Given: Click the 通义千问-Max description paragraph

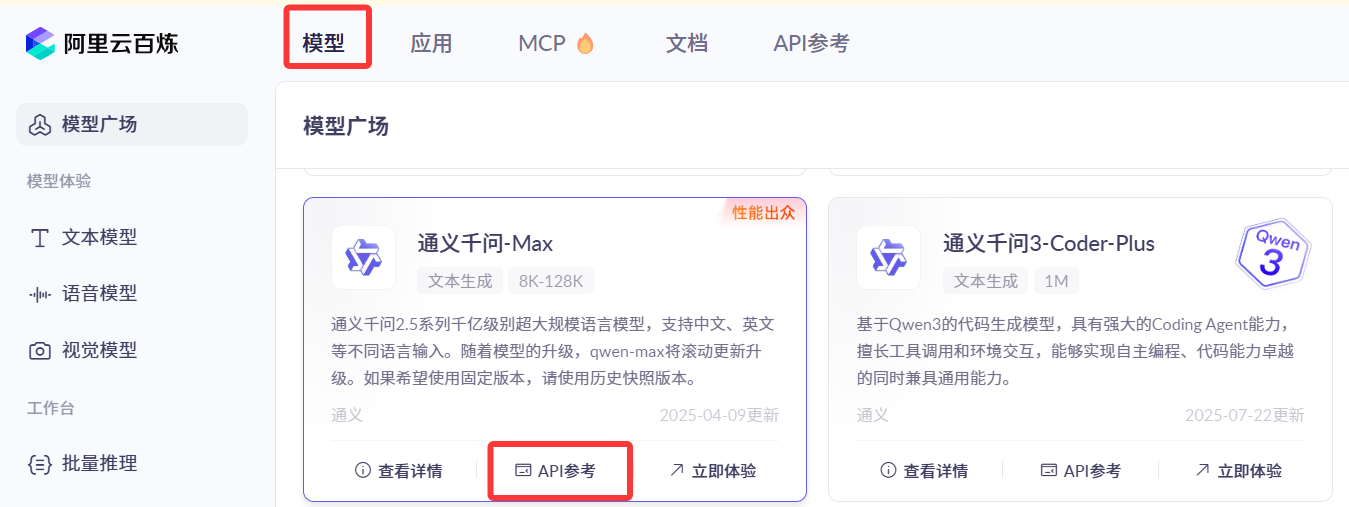Looking at the screenshot, I should coord(554,351).
